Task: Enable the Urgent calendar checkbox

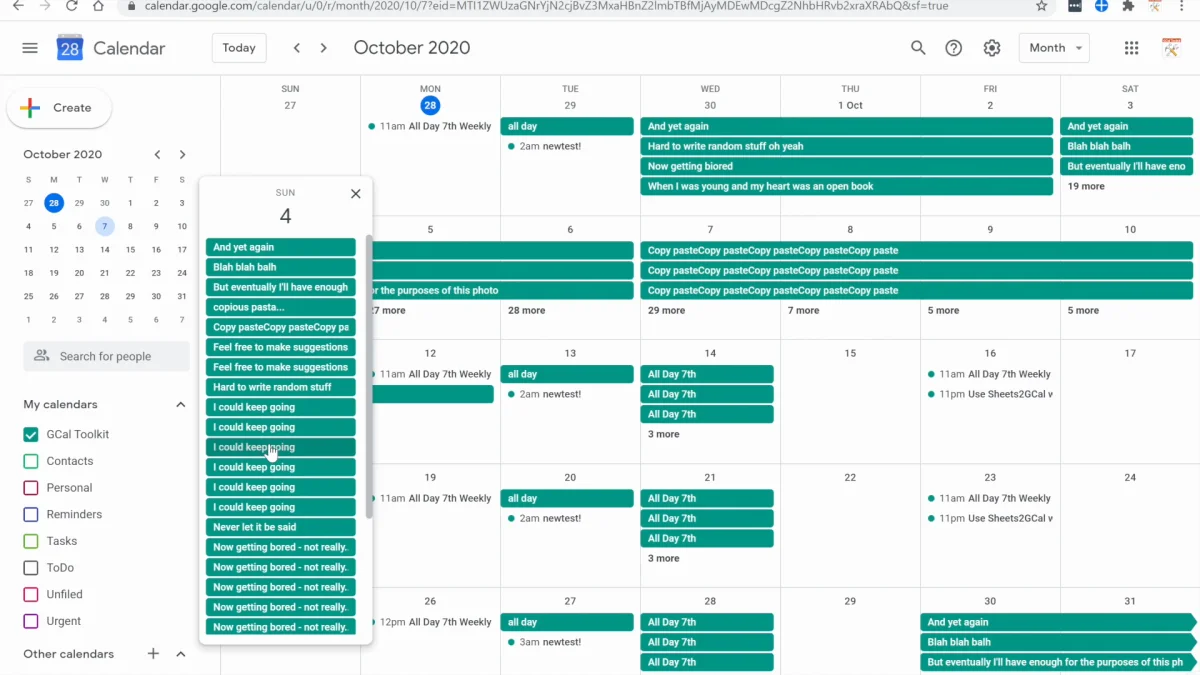Action: pos(31,621)
